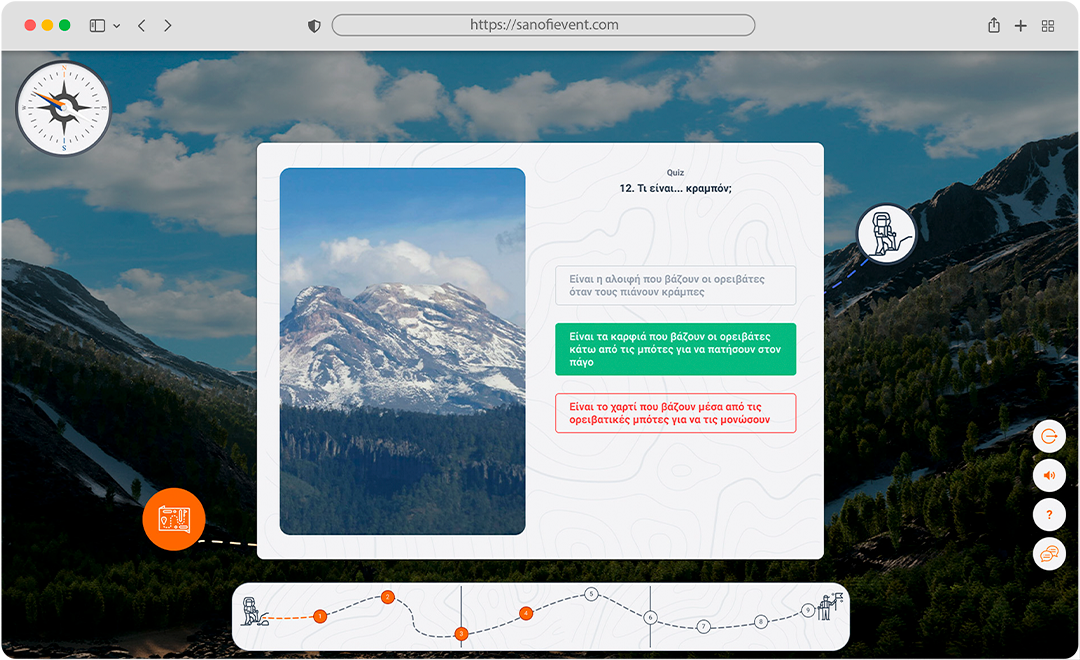Jump to stage 8 on the trail
Viewport: 1080px width, 660px height.
(760, 621)
